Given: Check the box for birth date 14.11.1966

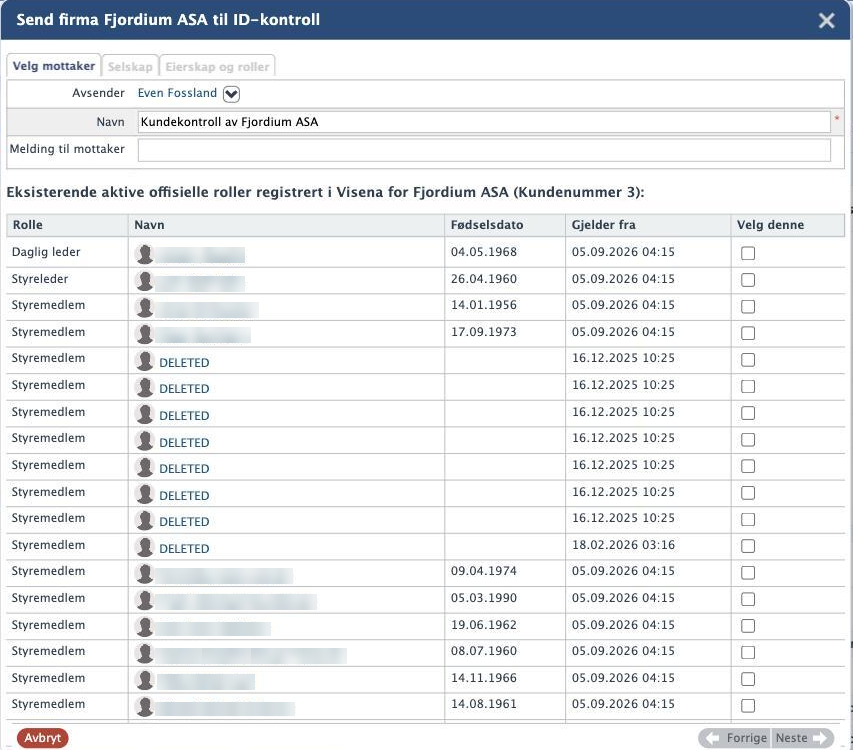Looking at the screenshot, I should (x=748, y=679).
